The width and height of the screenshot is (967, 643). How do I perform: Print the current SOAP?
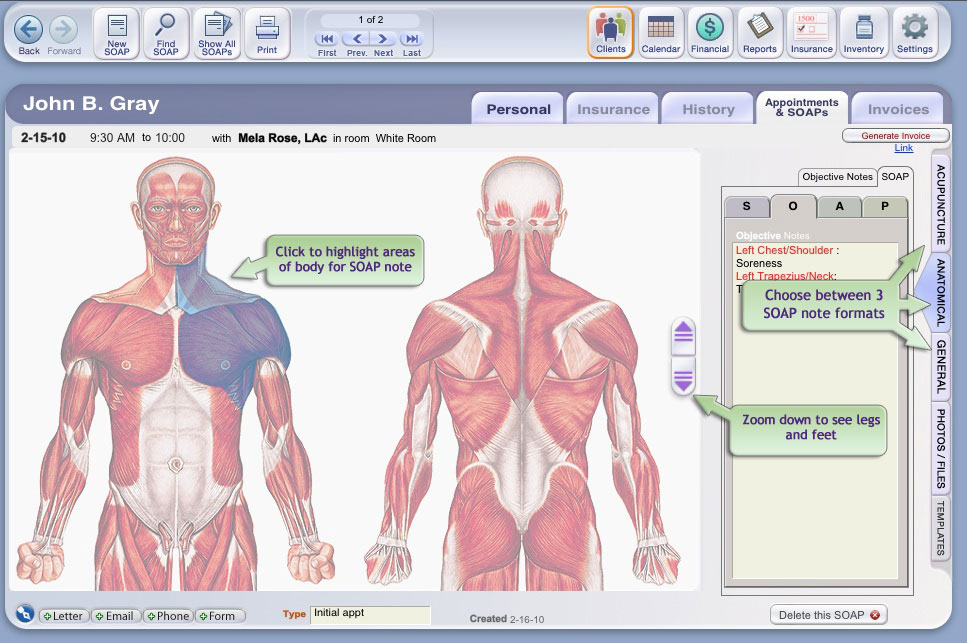click(267, 33)
